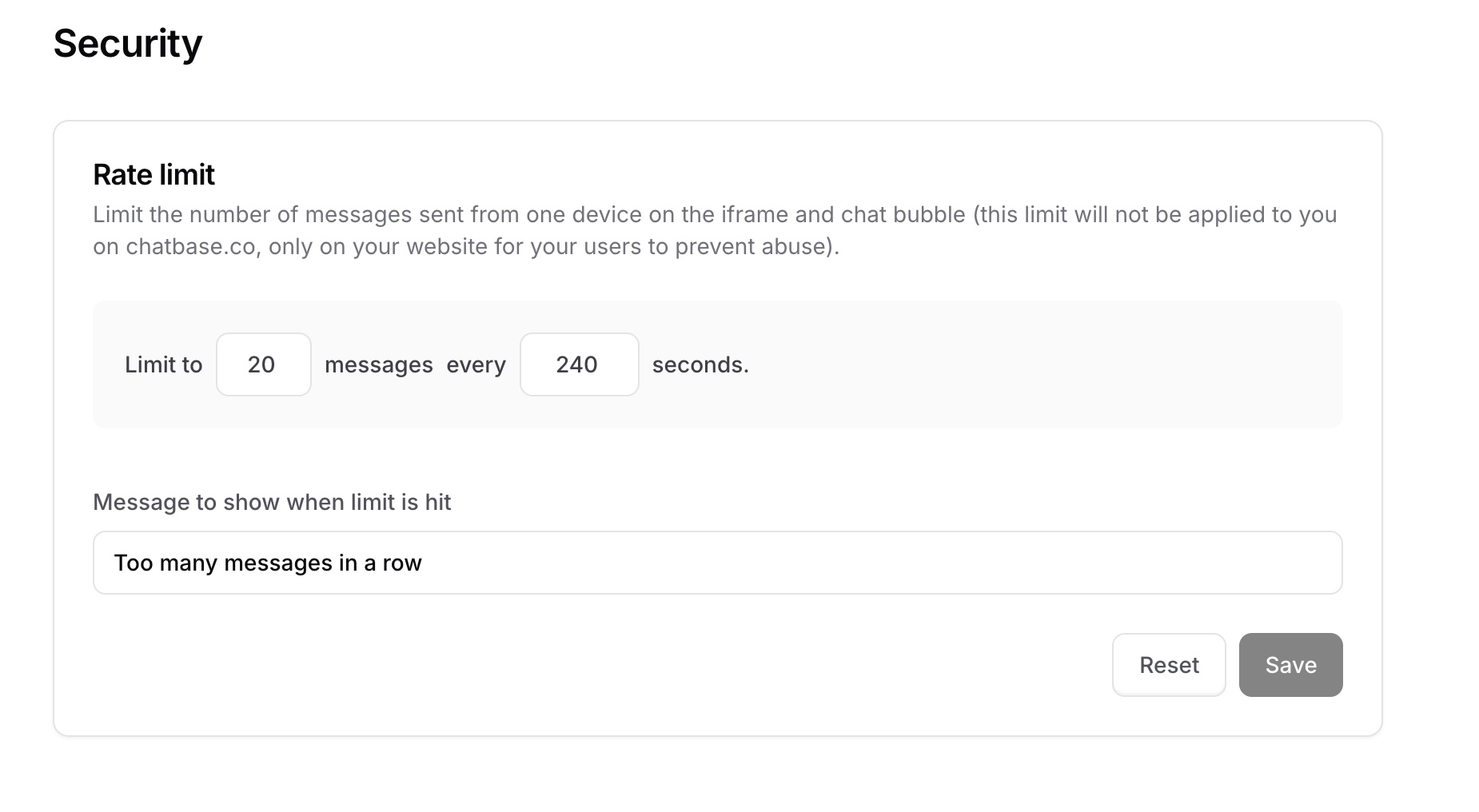Click 'Message to show when limit is hit' label

click(272, 502)
